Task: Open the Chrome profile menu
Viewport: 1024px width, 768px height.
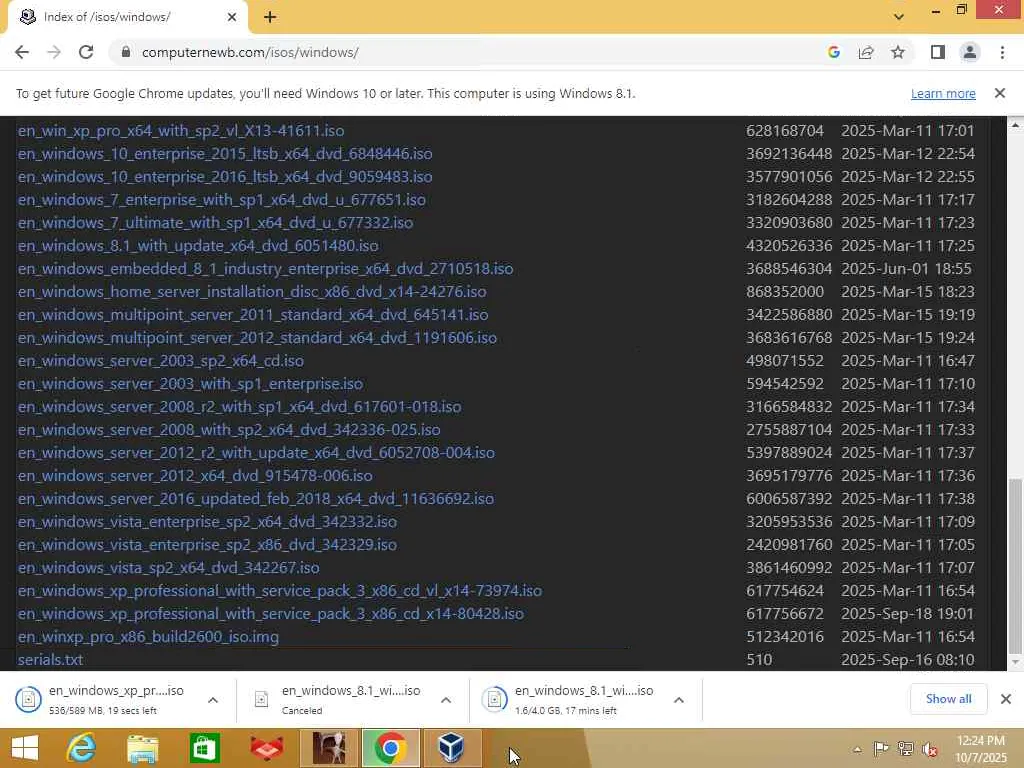Action: [x=970, y=52]
